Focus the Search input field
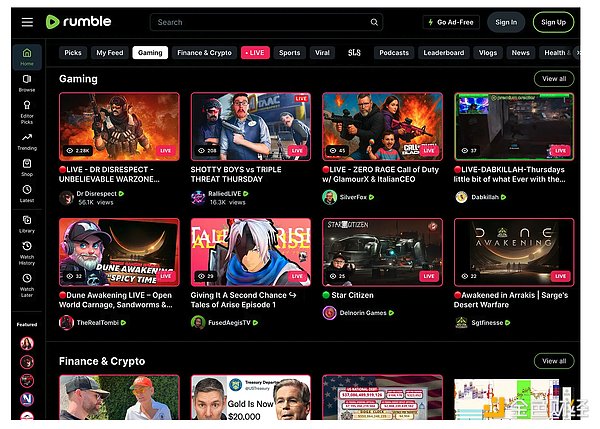 tap(260, 22)
